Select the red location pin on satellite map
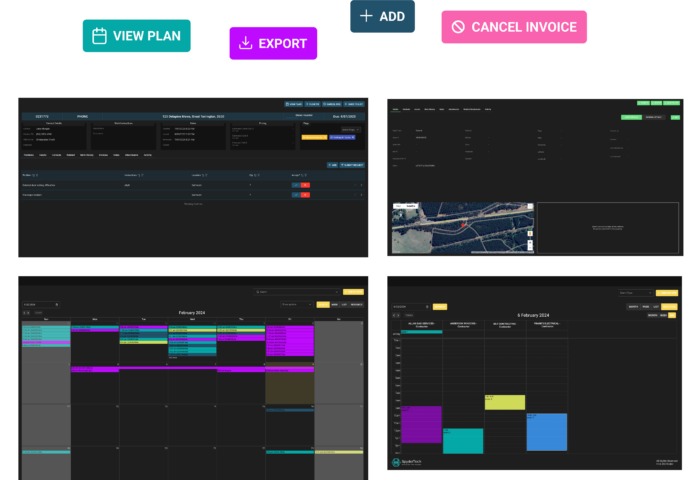This screenshot has width=700, height=480. (x=462, y=226)
